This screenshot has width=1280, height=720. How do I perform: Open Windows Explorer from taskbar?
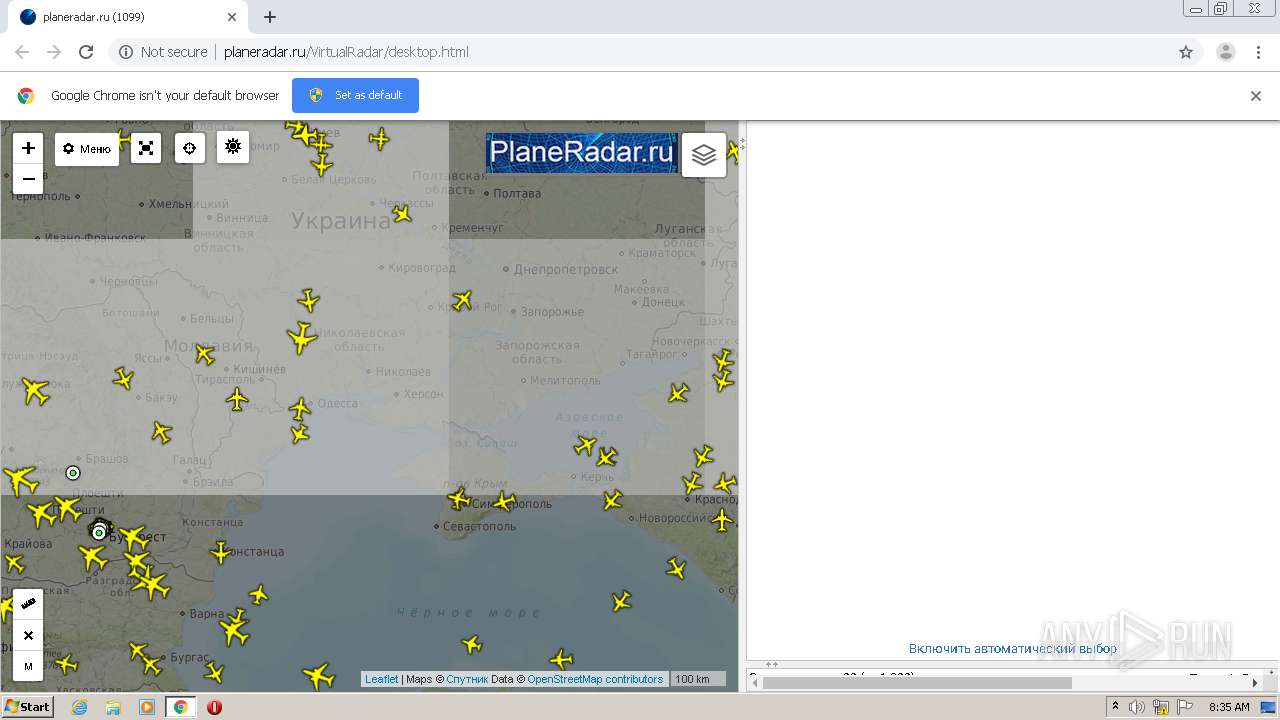[x=113, y=707]
